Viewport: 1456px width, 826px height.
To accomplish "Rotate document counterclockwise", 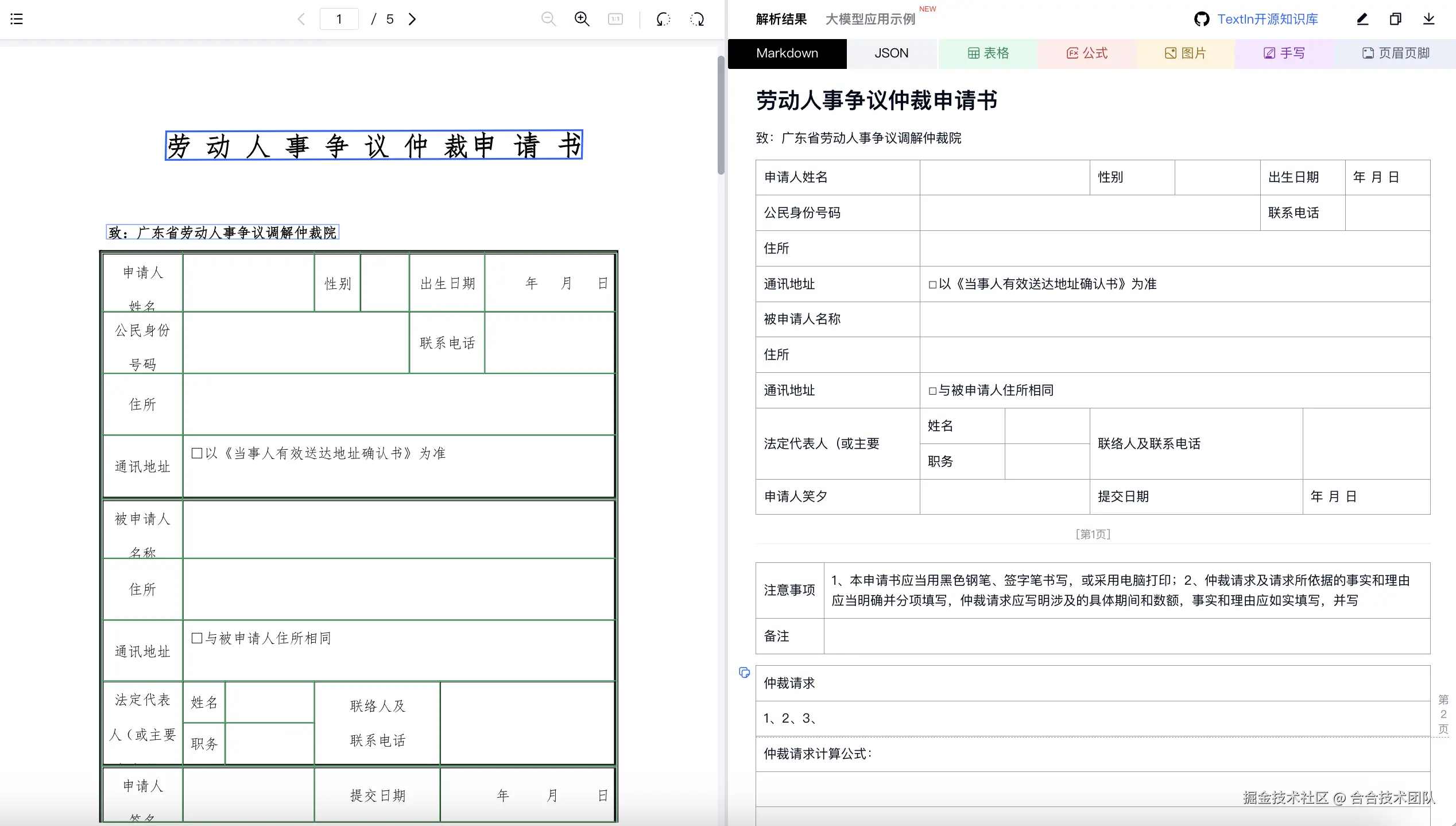I will point(663,19).
